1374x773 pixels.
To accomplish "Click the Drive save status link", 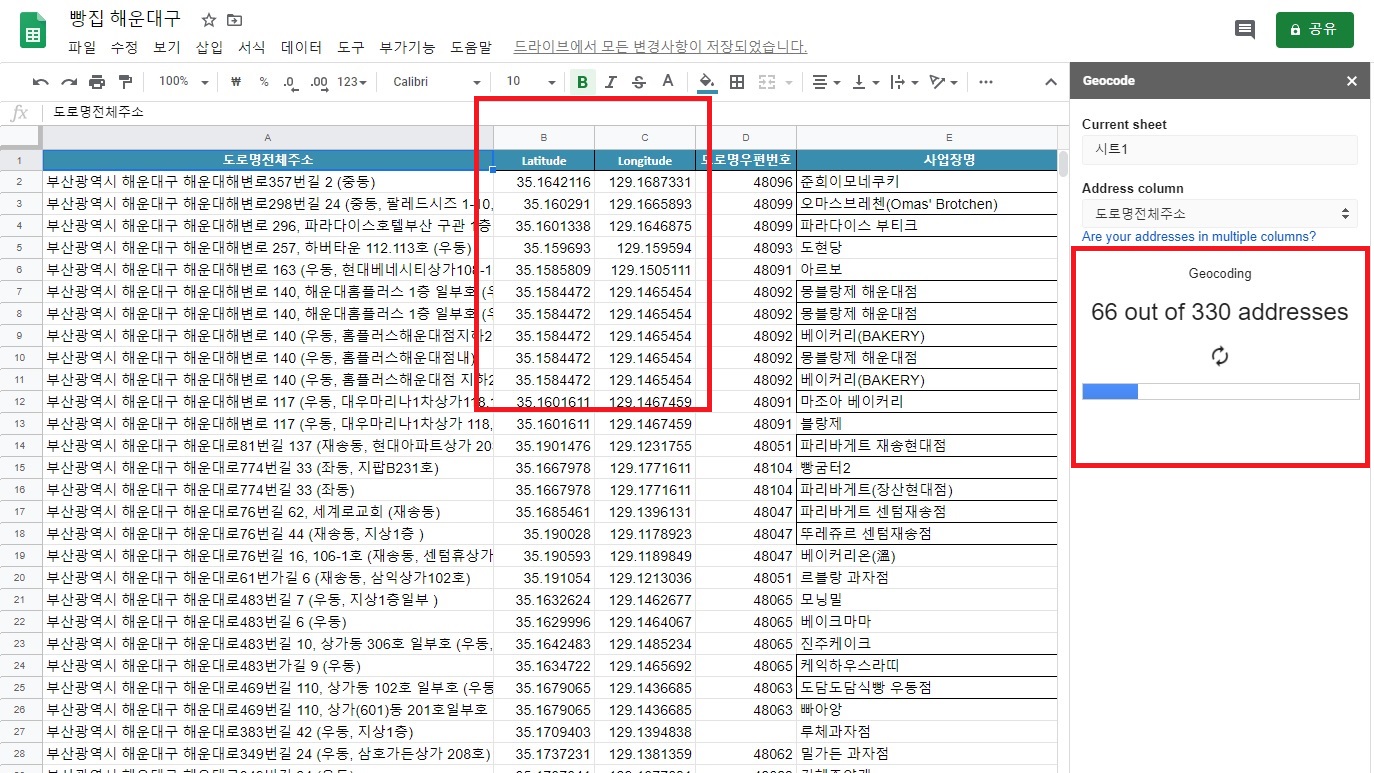I will [x=660, y=47].
